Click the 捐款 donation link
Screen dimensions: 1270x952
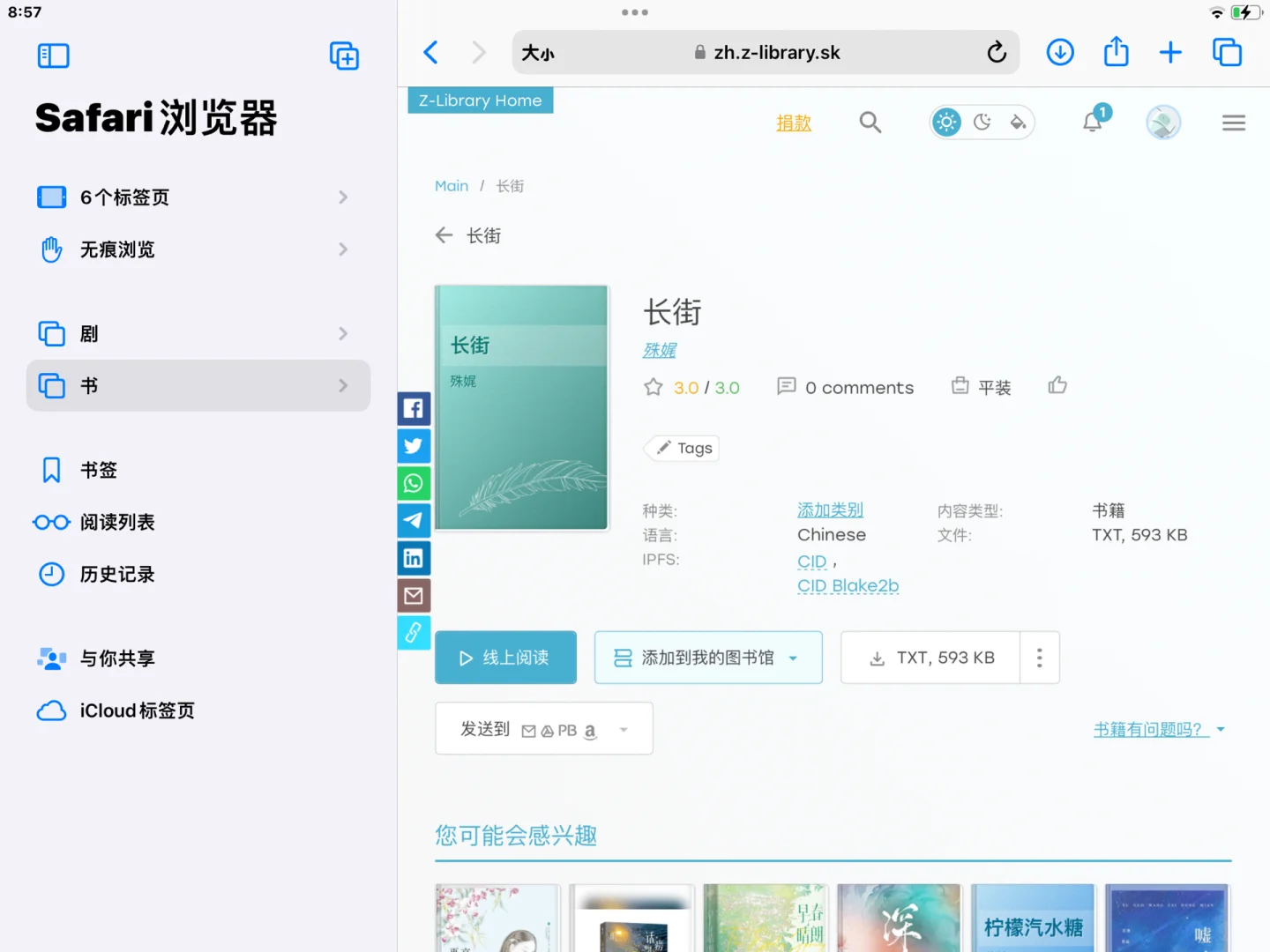pyautogui.click(x=793, y=123)
